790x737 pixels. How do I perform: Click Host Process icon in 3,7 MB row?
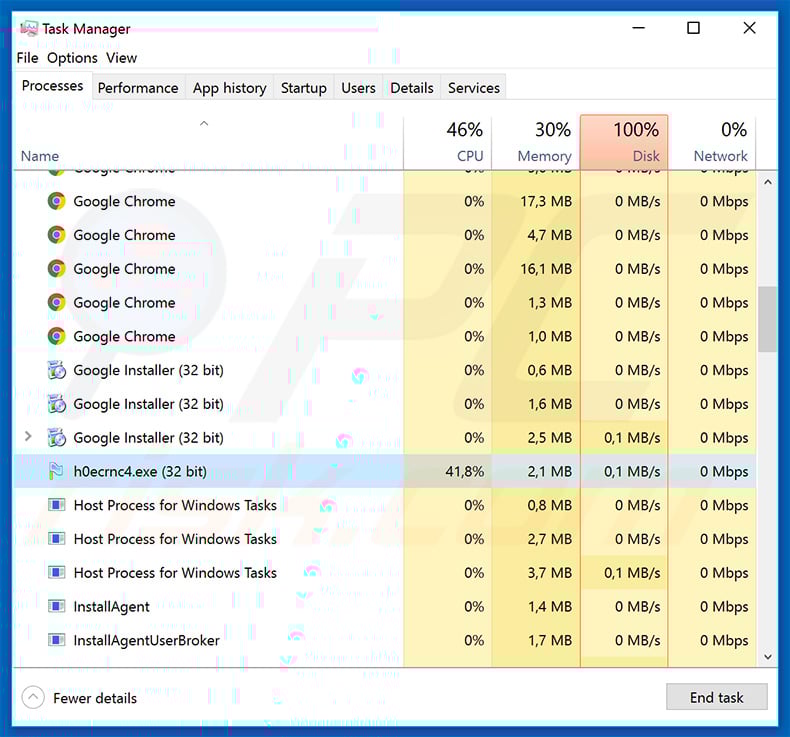point(56,572)
